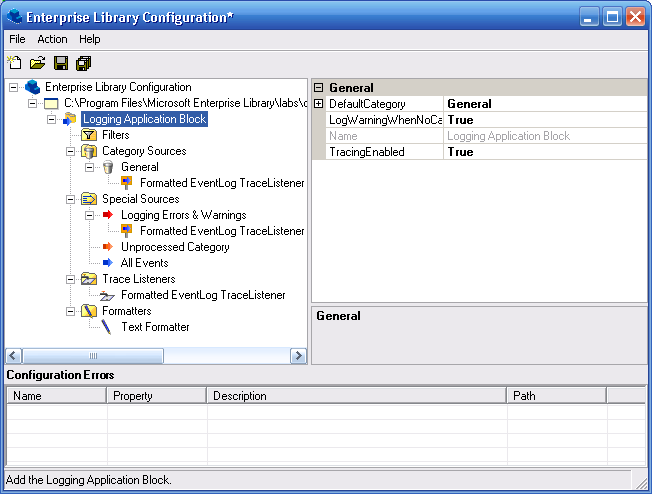Click the Save Application floppy icon
The width and height of the screenshot is (652, 494).
tap(61, 63)
